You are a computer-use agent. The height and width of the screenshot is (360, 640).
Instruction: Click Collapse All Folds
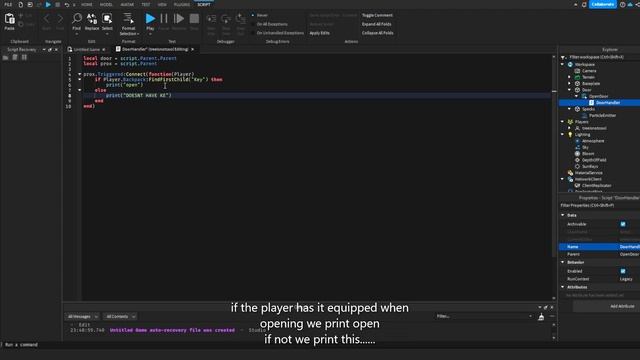[x=378, y=33]
